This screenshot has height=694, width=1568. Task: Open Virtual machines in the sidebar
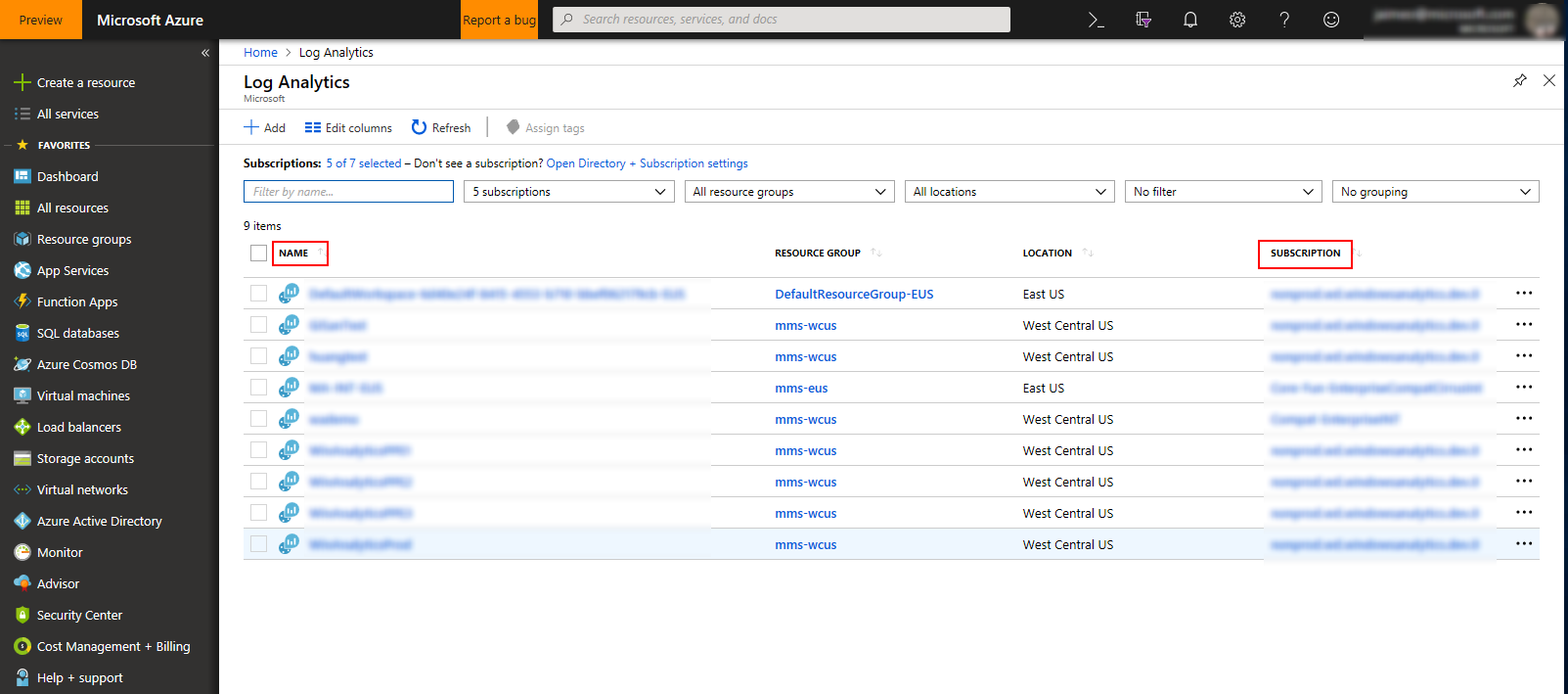tap(83, 396)
